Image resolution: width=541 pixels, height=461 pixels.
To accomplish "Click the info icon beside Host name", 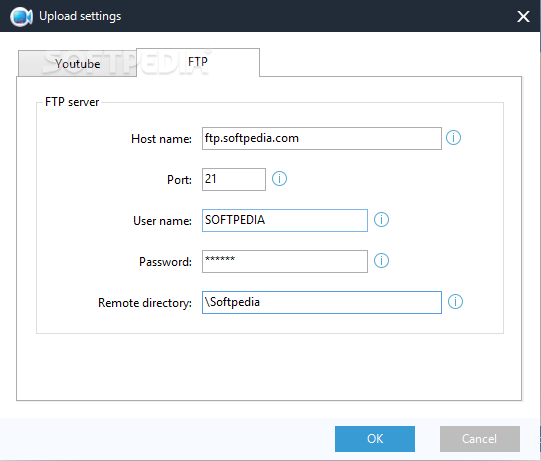I will tap(453, 138).
